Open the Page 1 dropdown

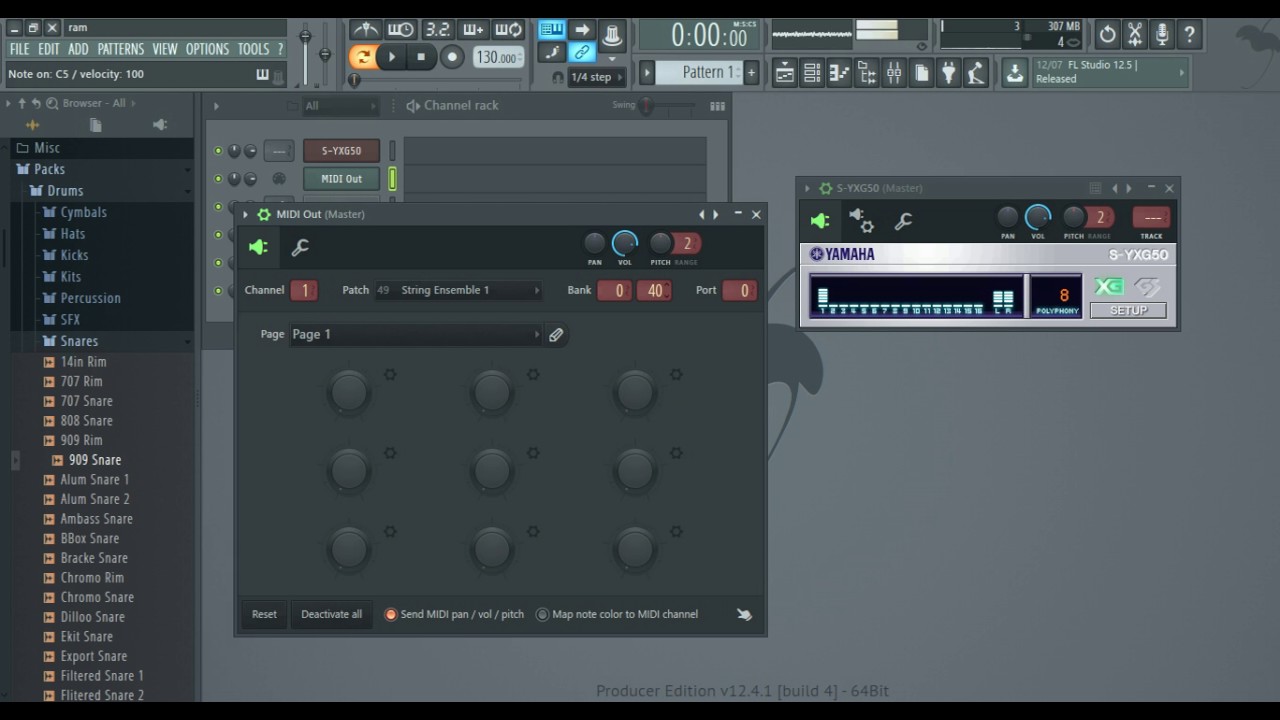pos(415,335)
